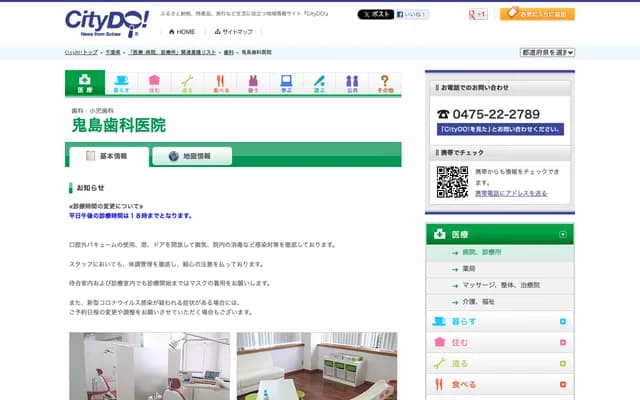
Task: Select the 遊ぶ baseball bat category icon
Action: (320, 84)
